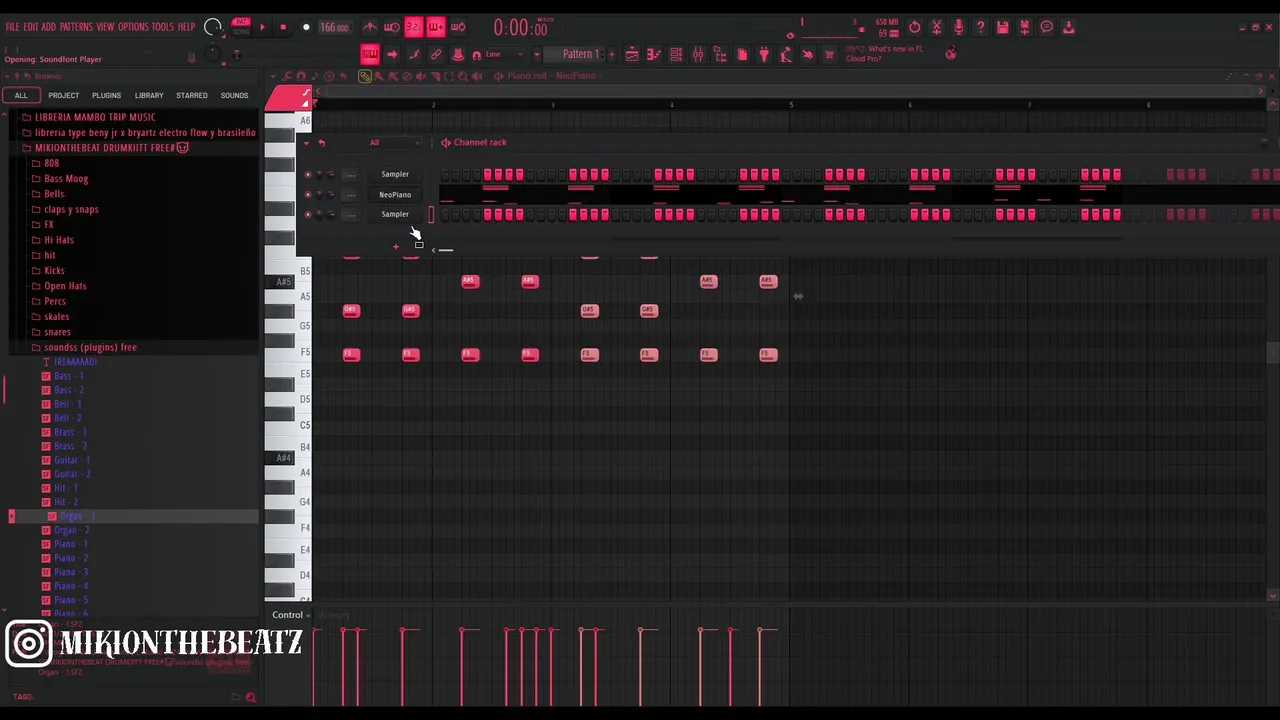Switch to LIBRARY browser tab

pos(149,95)
